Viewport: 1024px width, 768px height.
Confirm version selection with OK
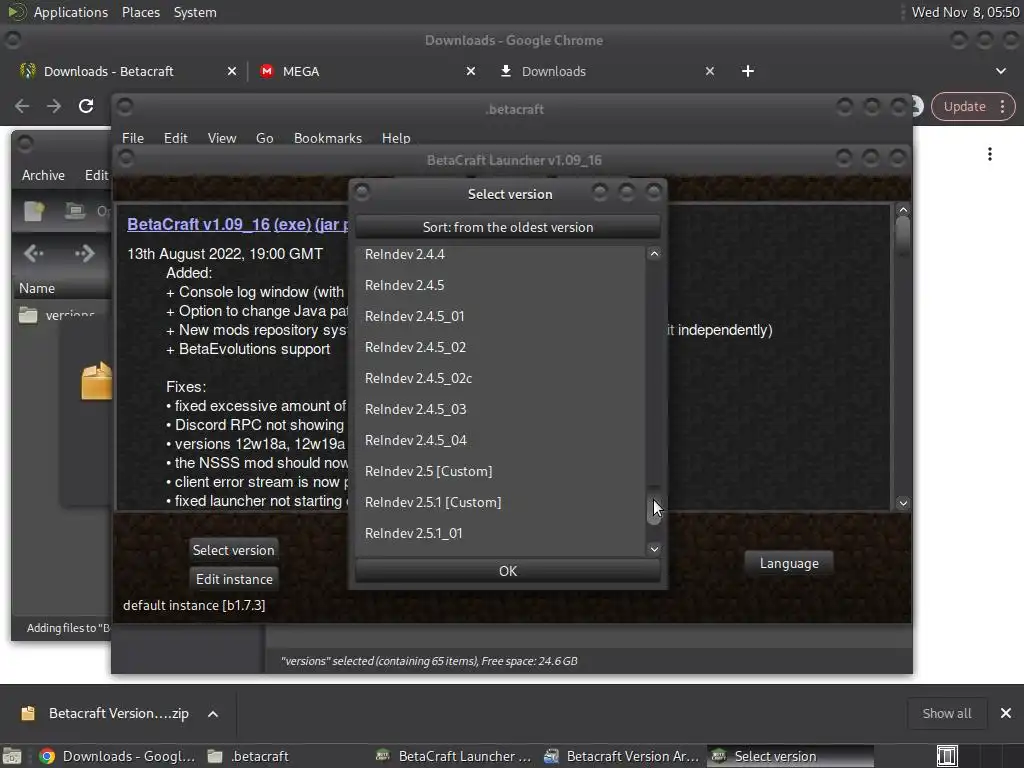pos(507,571)
